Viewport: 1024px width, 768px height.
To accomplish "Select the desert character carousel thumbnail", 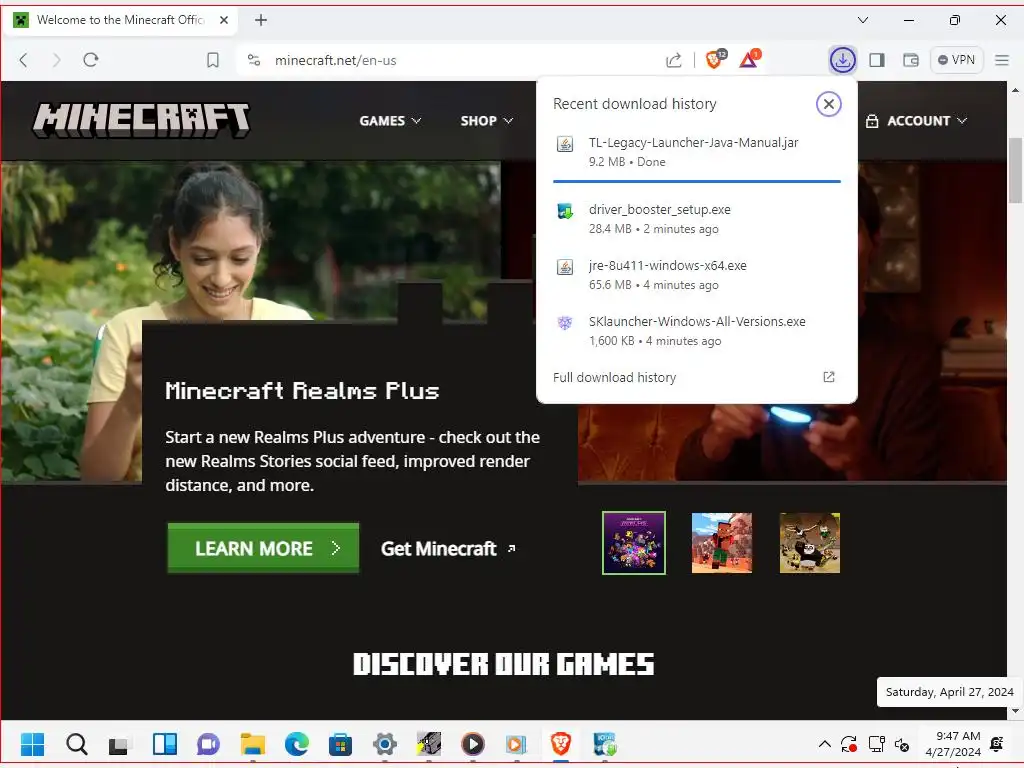I will (x=722, y=543).
